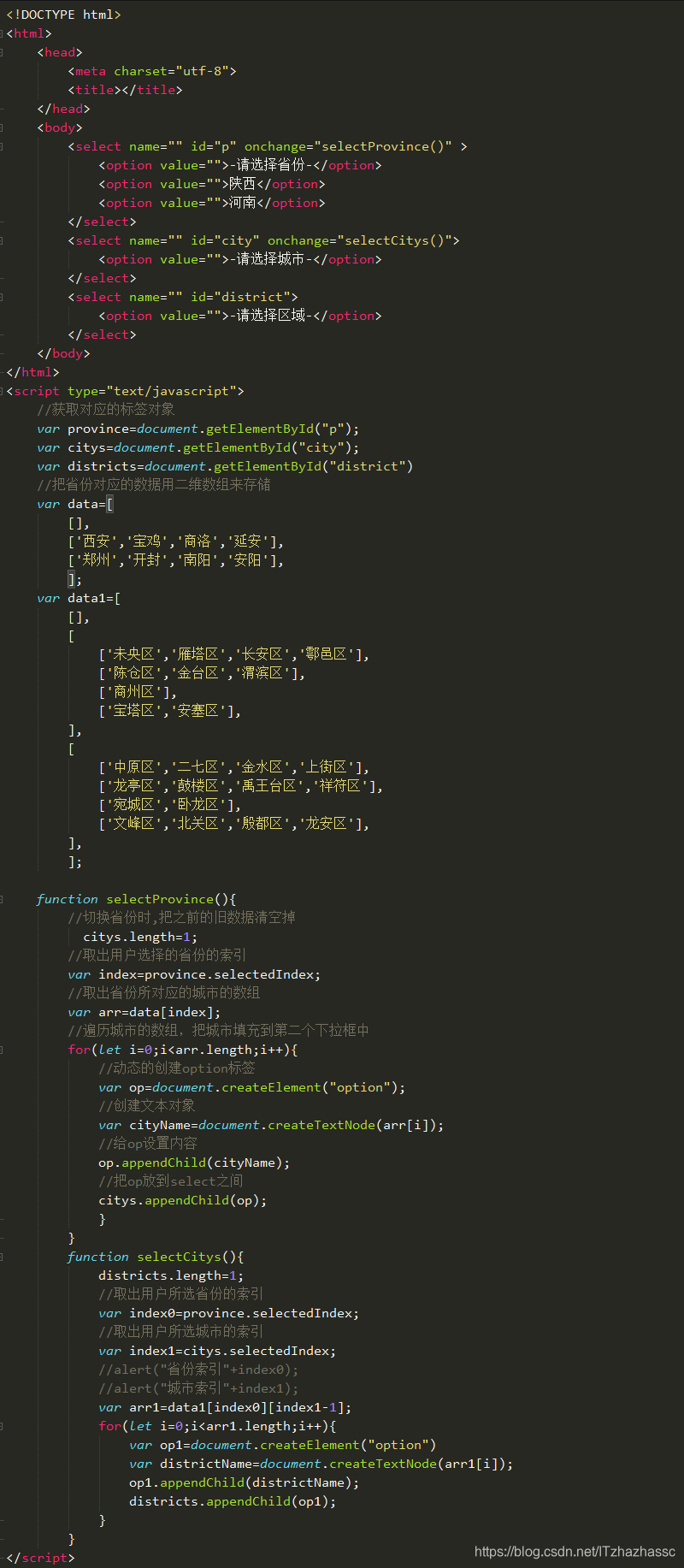Click the array row starting with '西安'
Image resolution: width=684 pixels, height=1568 pixels.
pos(175,541)
